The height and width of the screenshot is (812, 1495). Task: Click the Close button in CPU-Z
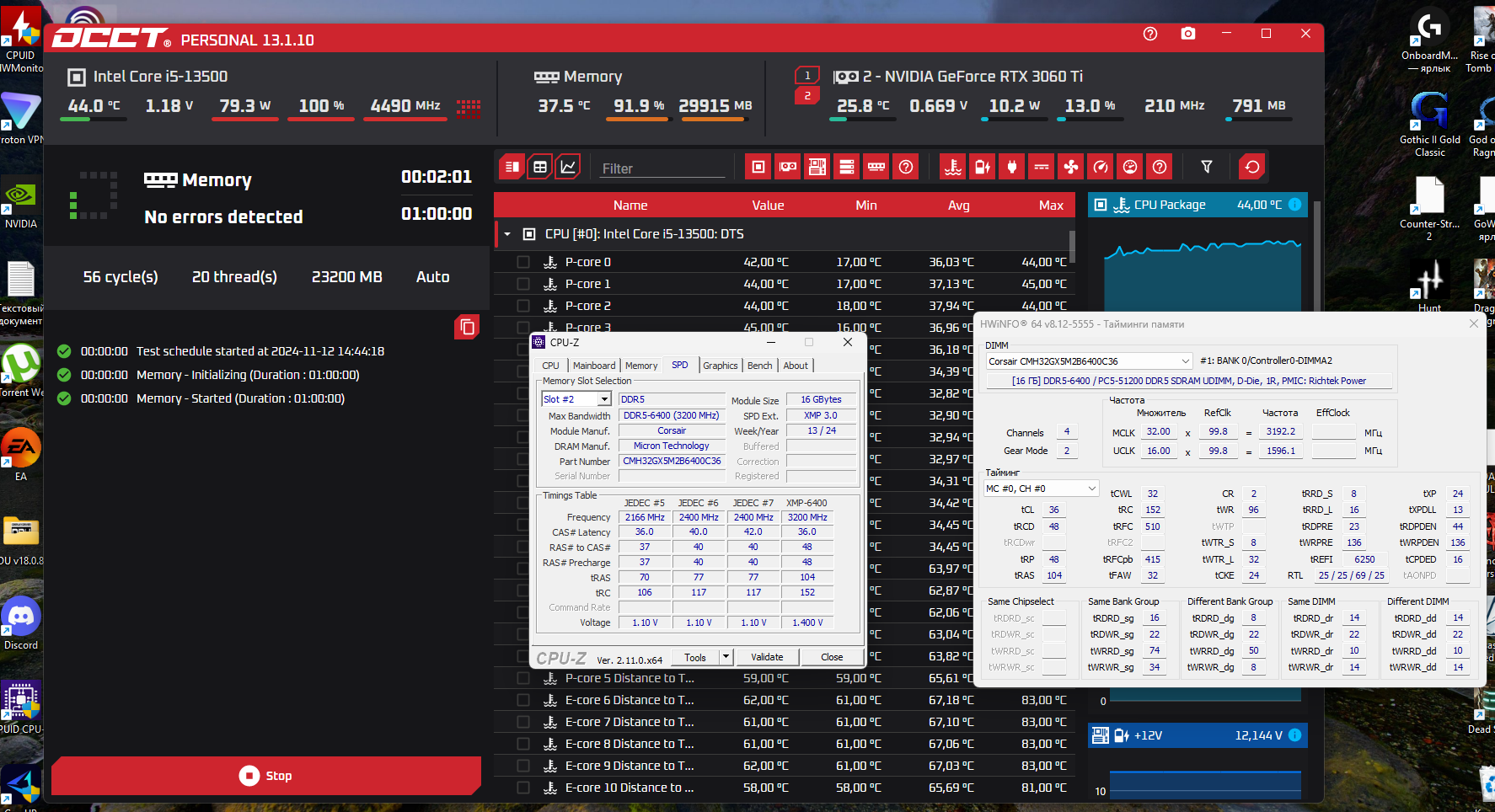(832, 657)
